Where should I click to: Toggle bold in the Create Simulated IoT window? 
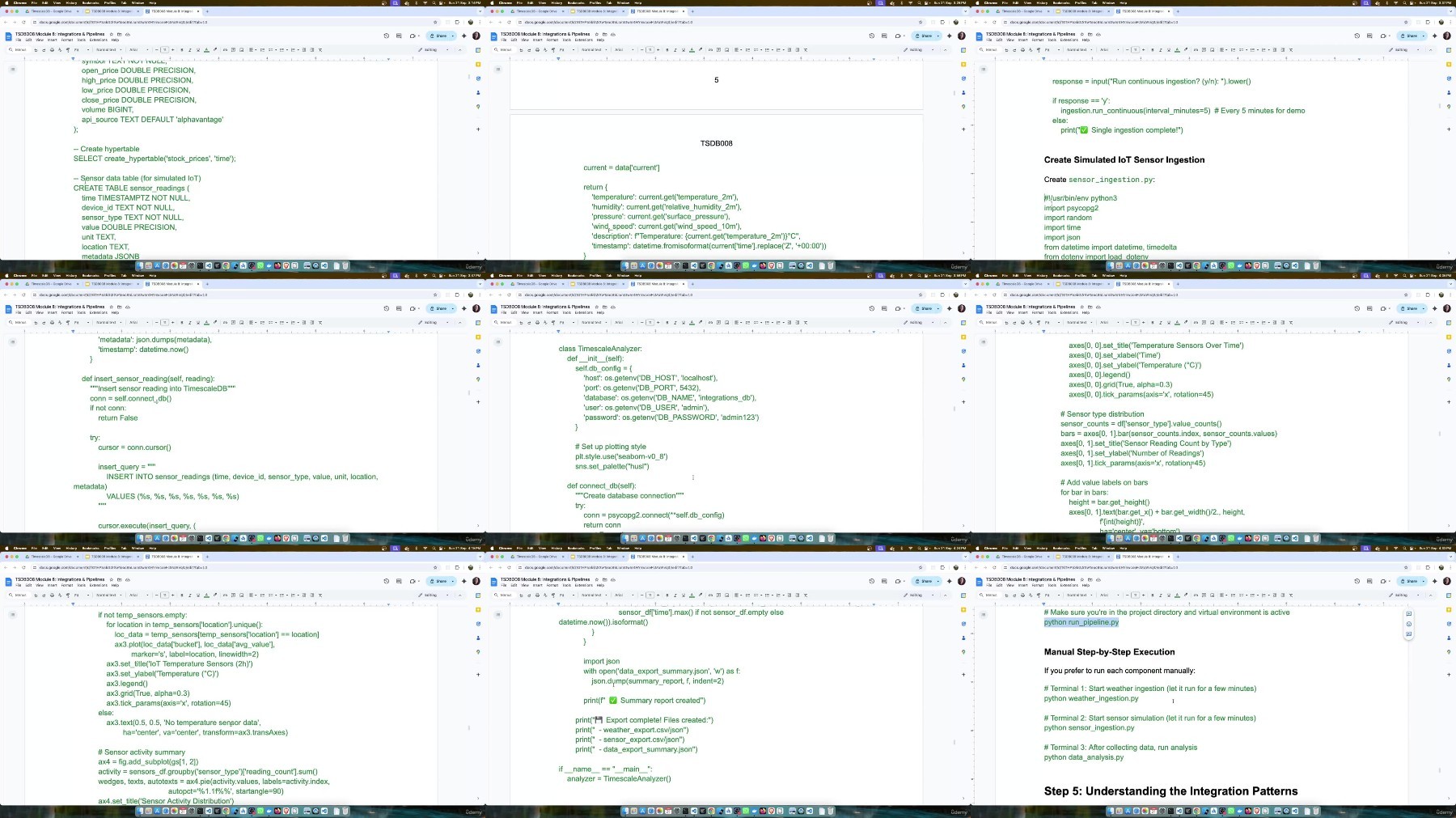1152,49
